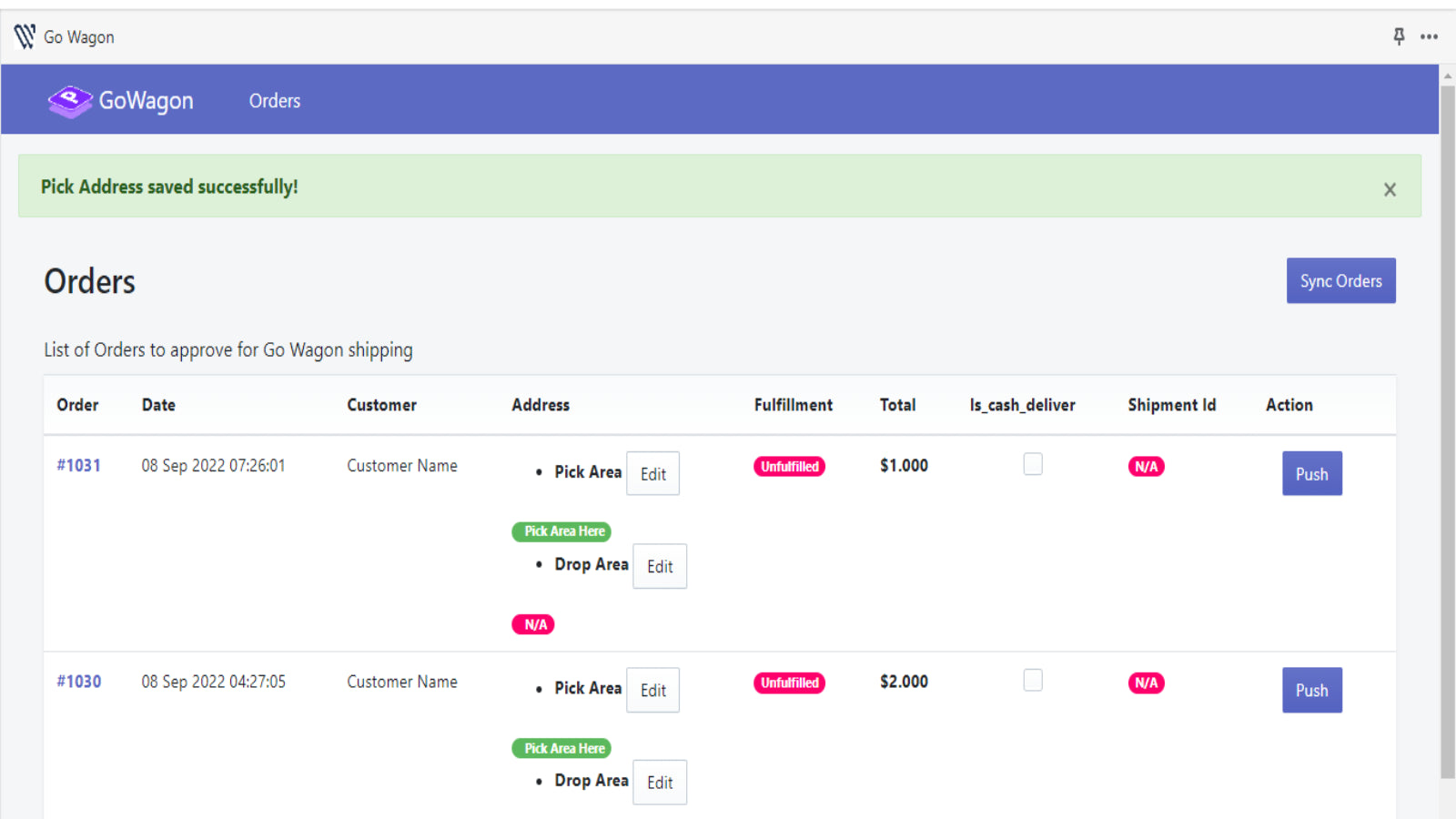
Task: Click the Go Wagon app icon
Action: pos(25,36)
